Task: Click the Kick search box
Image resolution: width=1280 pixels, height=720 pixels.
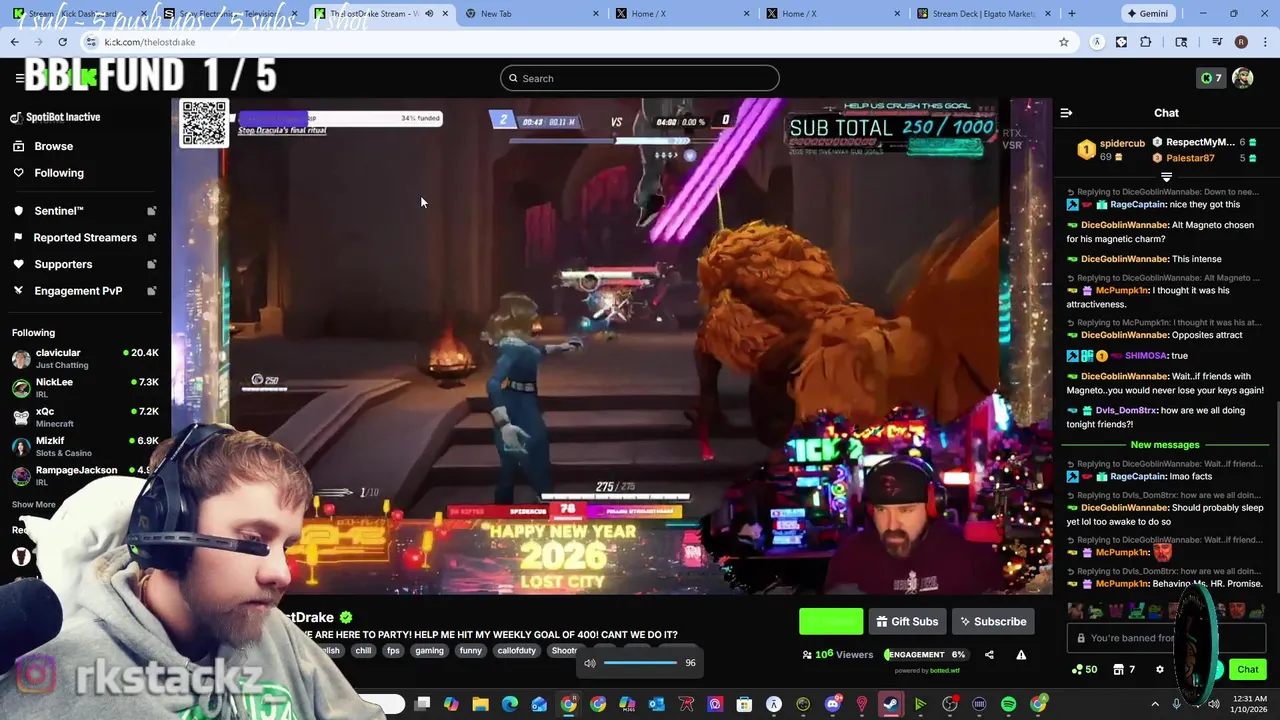Action: click(x=640, y=78)
